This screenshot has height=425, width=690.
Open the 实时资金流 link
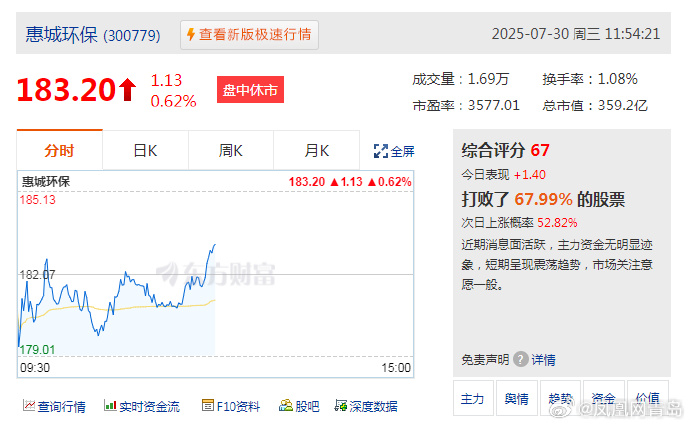(x=149, y=406)
